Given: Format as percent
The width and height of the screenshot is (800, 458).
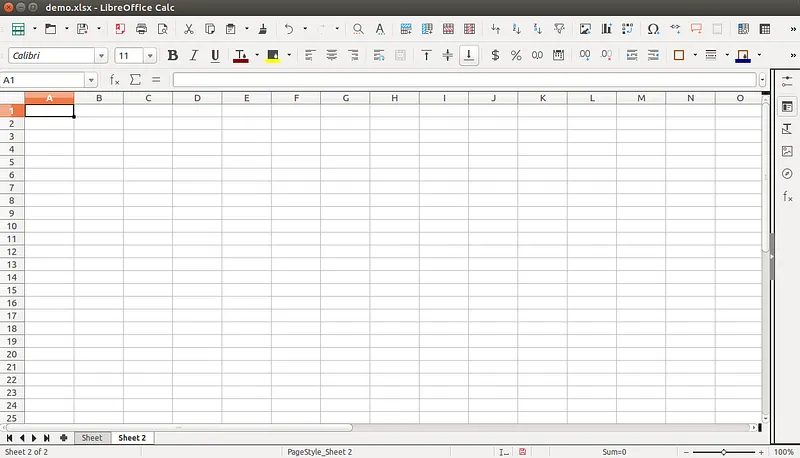Looking at the screenshot, I should tap(516, 55).
